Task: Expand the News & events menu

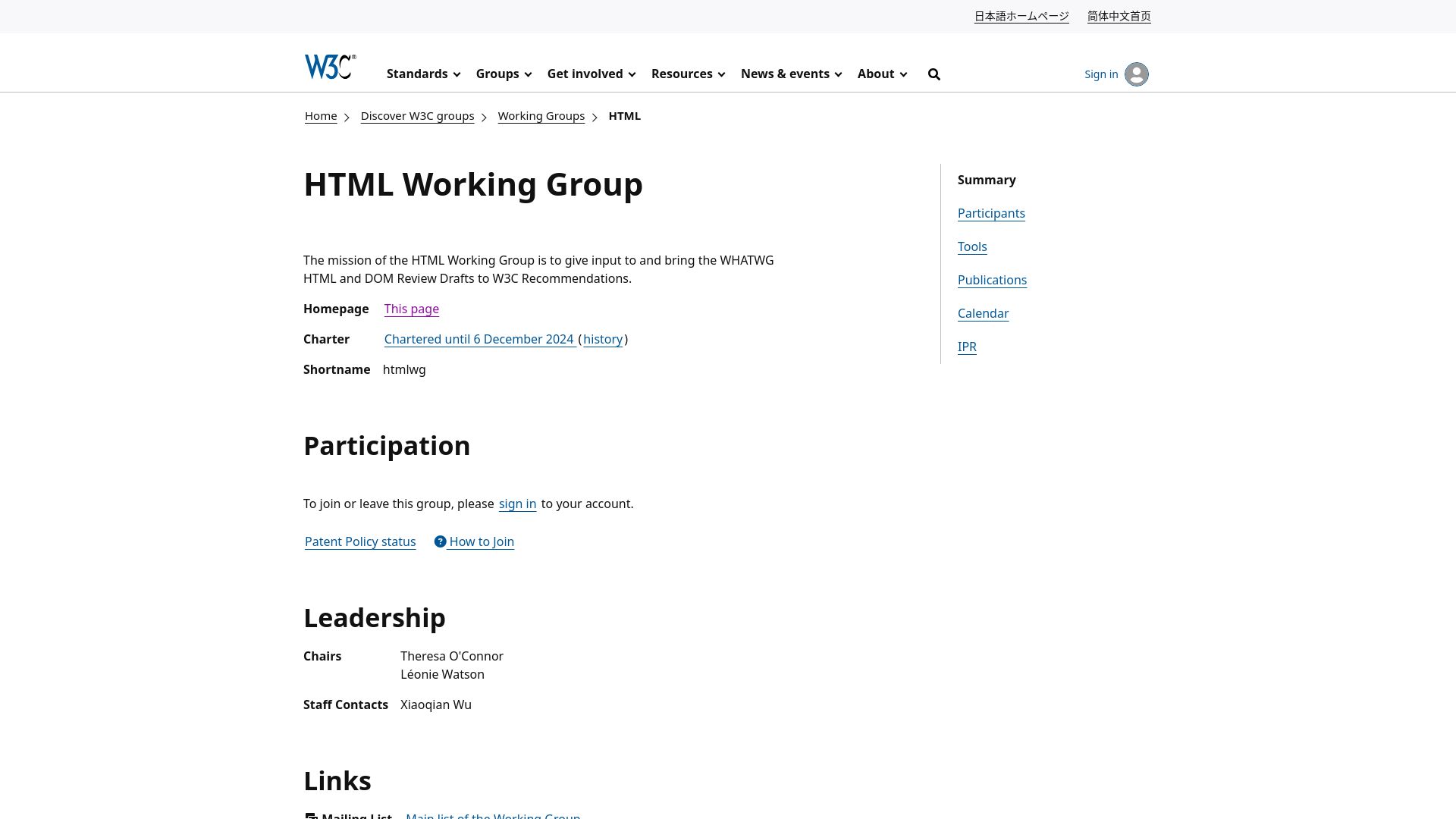Action: coord(791,74)
